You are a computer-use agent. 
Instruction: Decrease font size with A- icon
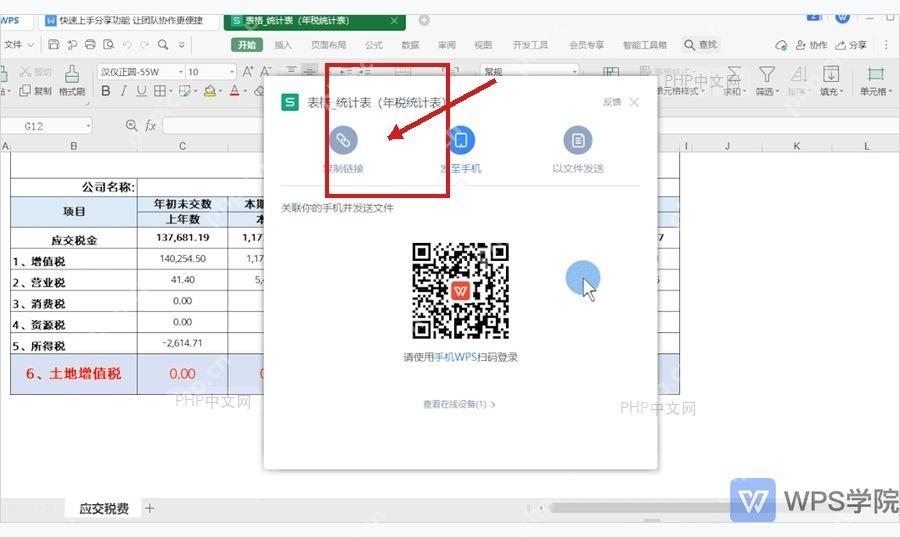[266, 72]
